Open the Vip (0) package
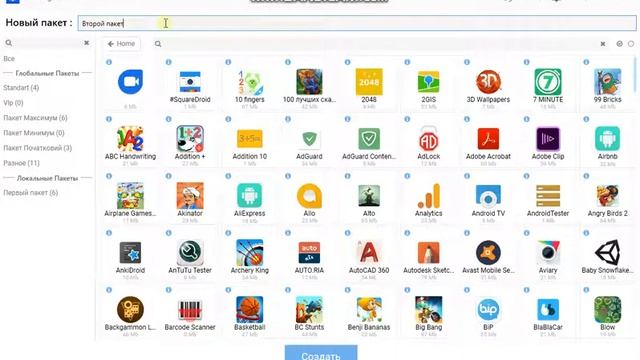The width and height of the screenshot is (640, 360). (13, 103)
